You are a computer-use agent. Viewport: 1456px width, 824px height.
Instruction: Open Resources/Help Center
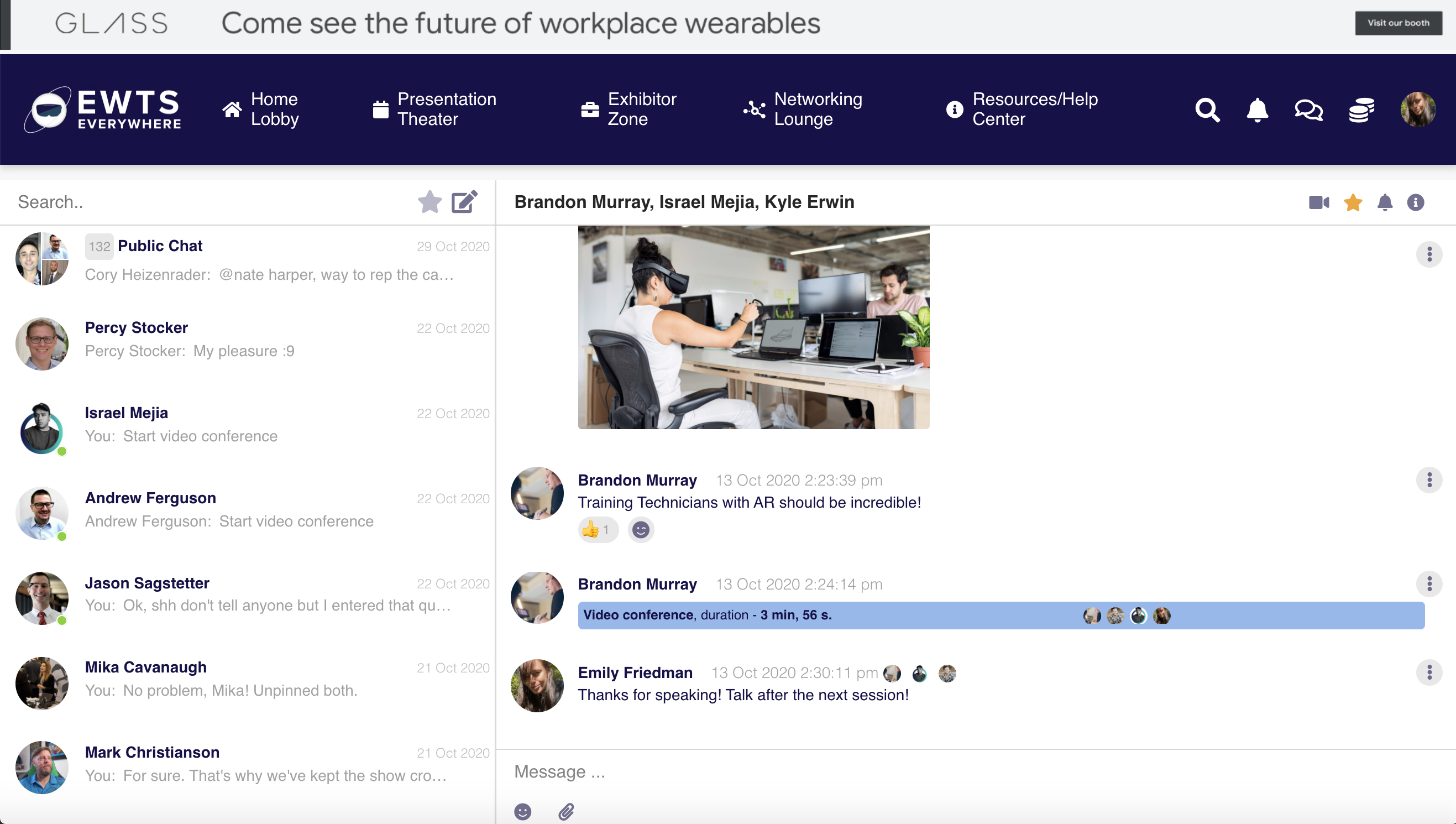click(x=1022, y=109)
